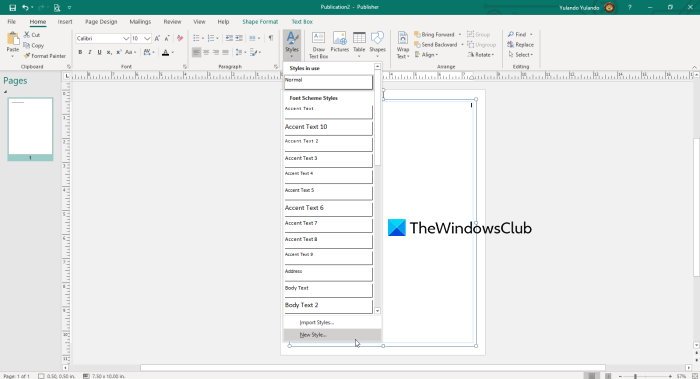Switch to the Page Design tab
This screenshot has height=379, width=700.
click(101, 21)
